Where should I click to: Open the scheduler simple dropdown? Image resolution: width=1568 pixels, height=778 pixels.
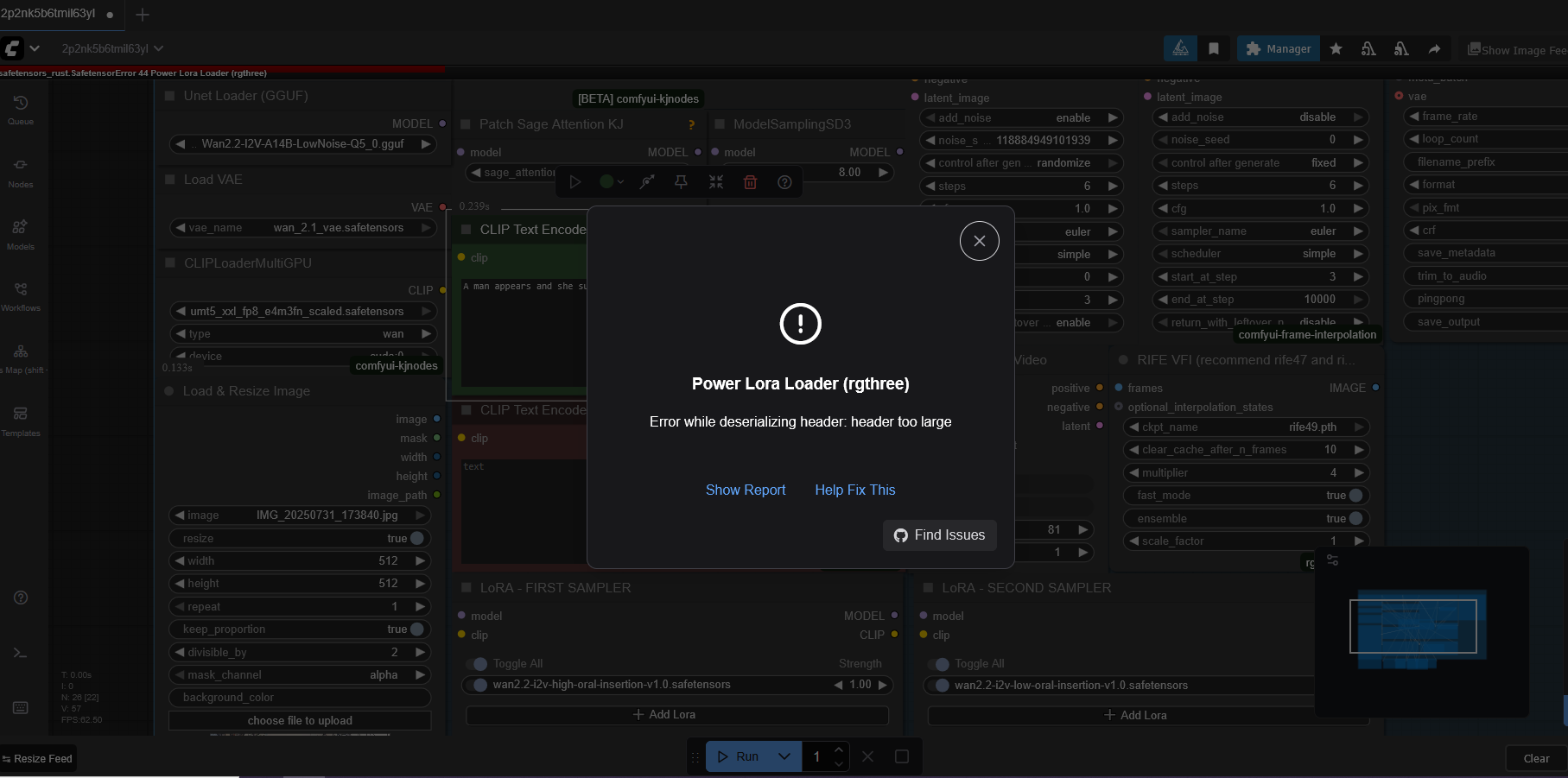click(1261, 253)
